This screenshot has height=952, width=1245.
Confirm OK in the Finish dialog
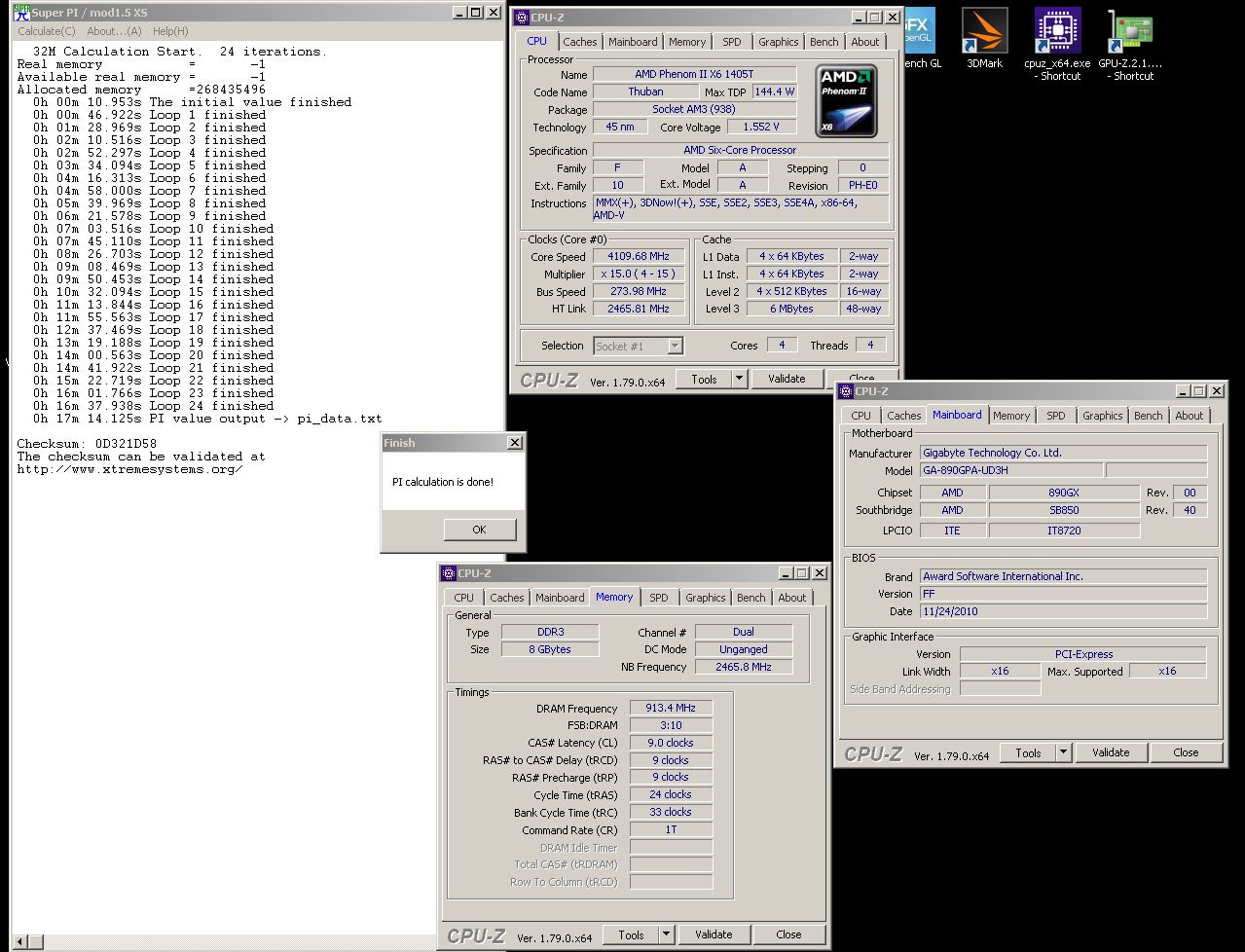[x=479, y=530]
